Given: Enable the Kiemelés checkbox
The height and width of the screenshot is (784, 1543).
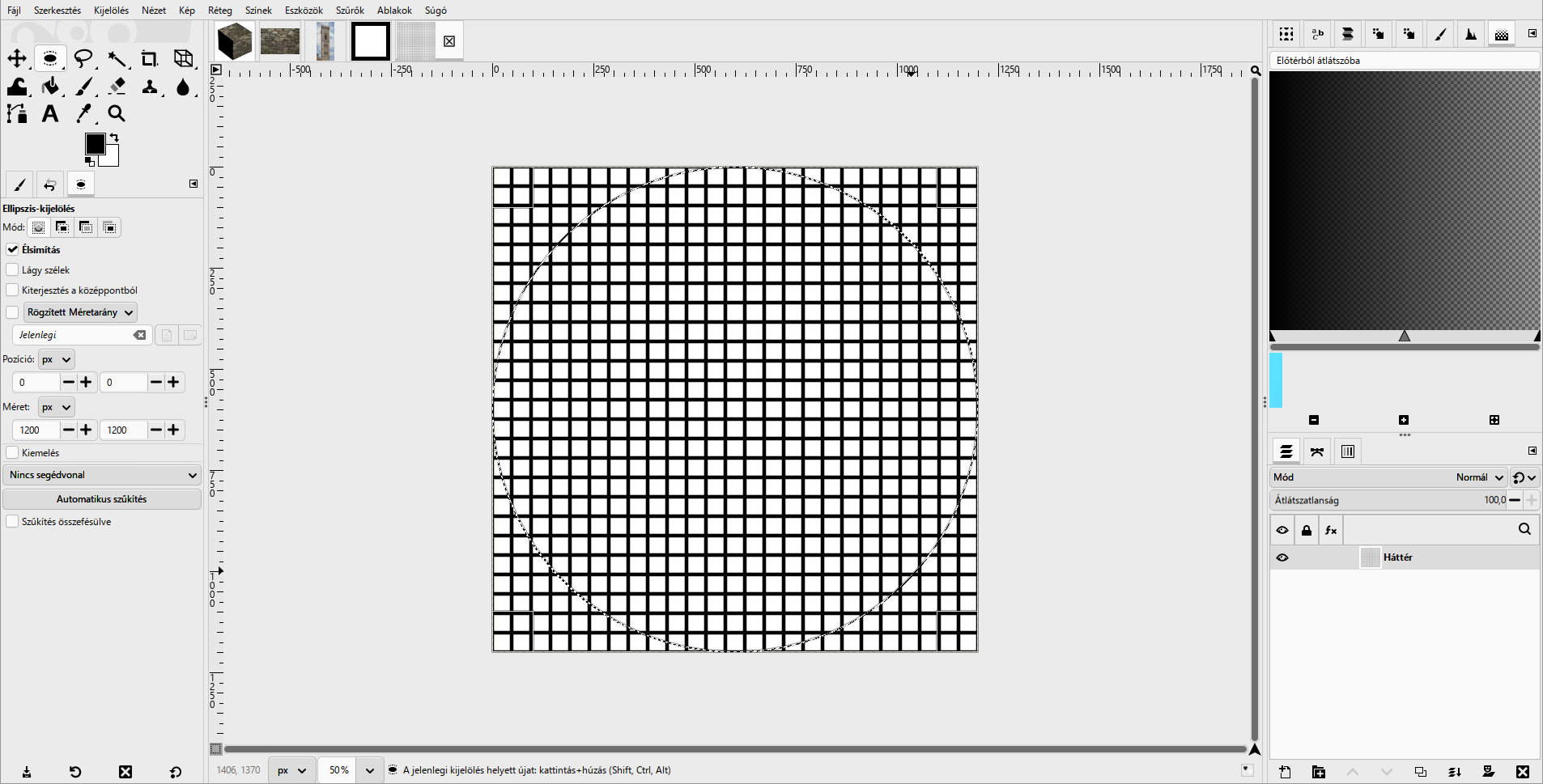Looking at the screenshot, I should 12,452.
